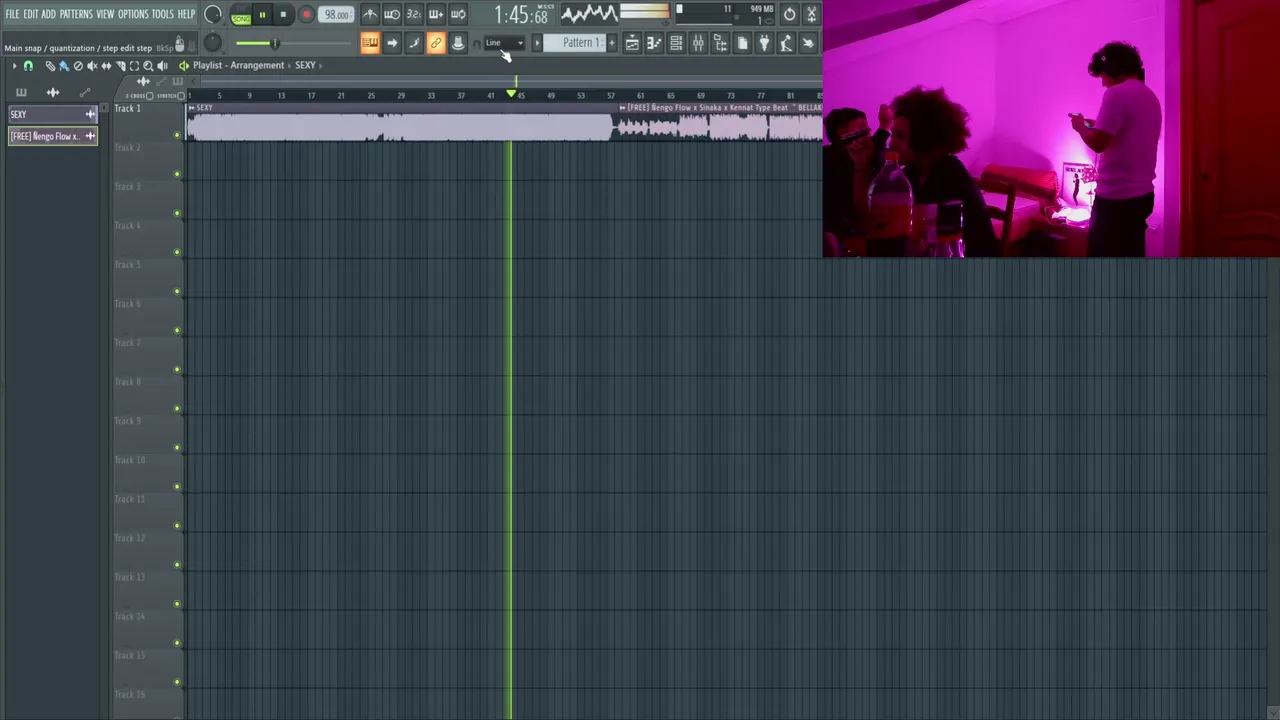Click the stamp icon next to link
The image size is (1280, 720).
point(458,43)
